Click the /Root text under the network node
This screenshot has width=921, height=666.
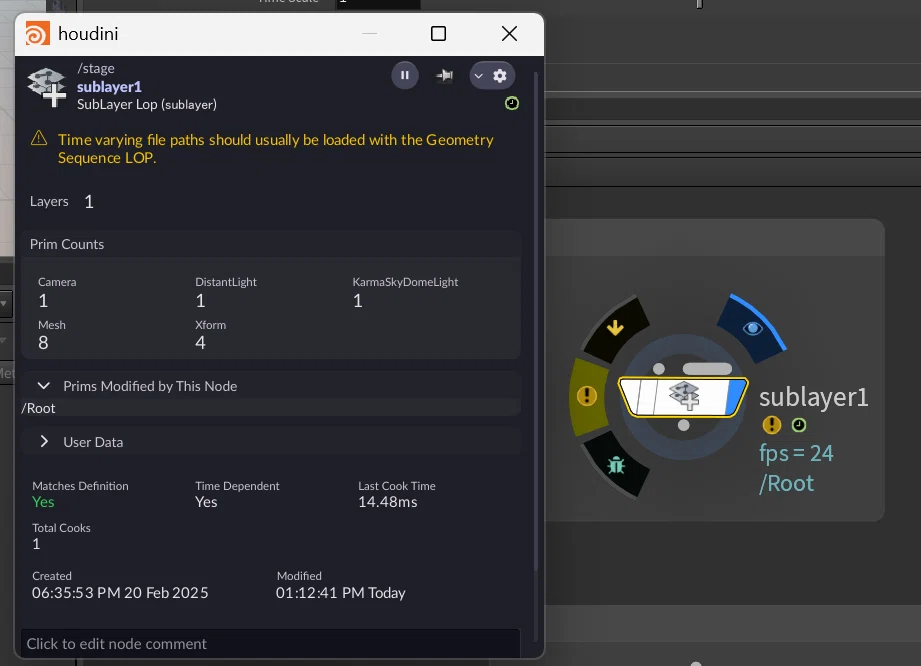pos(786,483)
